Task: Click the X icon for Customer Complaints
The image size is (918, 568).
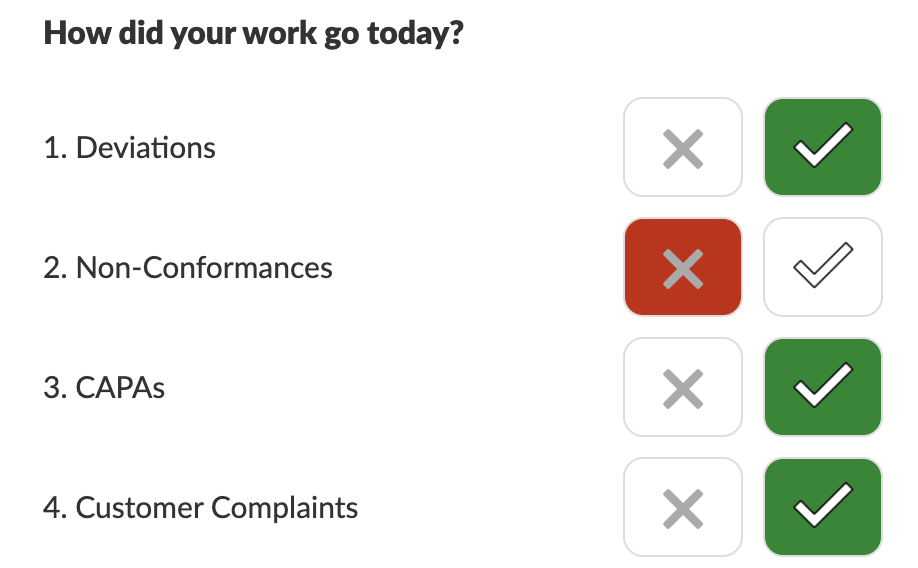Action: point(682,507)
